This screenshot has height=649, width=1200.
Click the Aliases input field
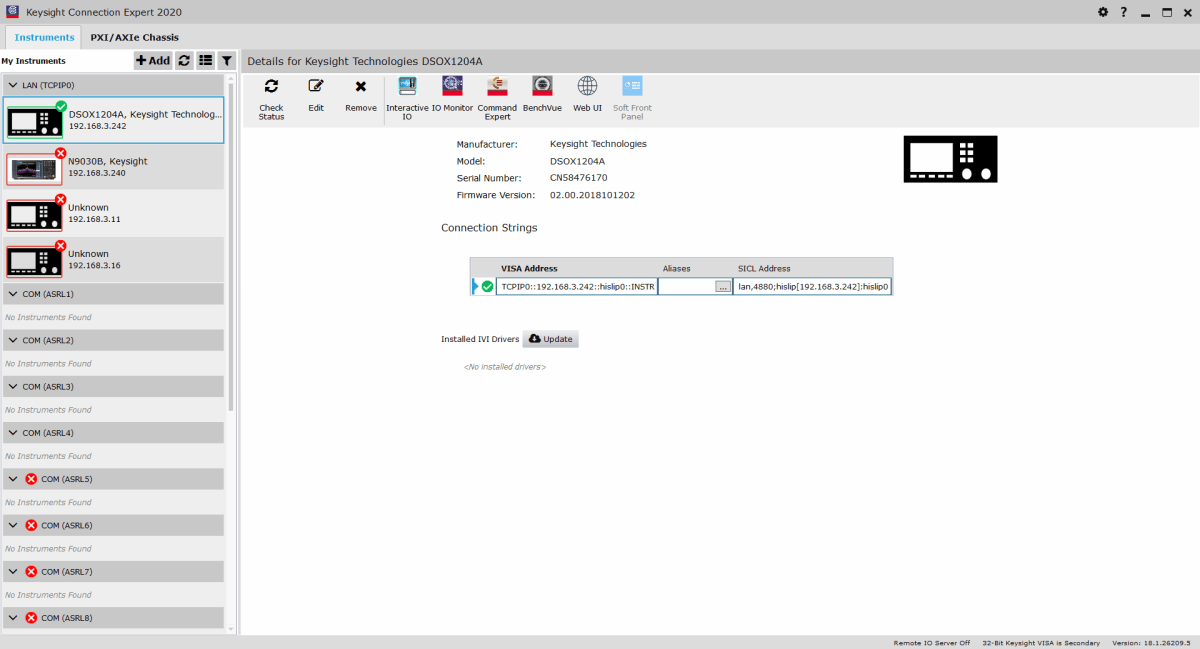[687, 286]
